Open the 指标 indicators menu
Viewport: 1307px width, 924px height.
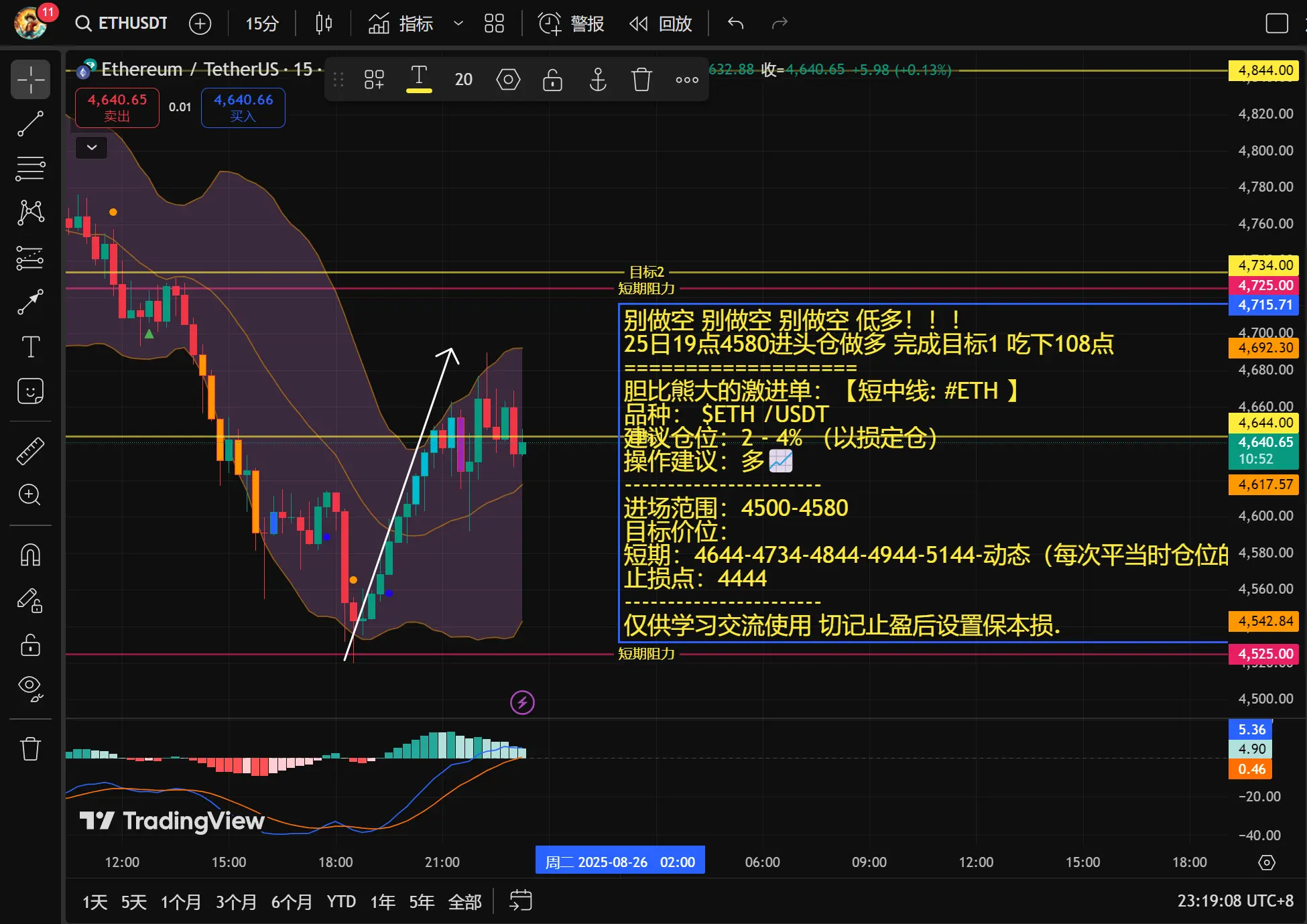pos(401,23)
